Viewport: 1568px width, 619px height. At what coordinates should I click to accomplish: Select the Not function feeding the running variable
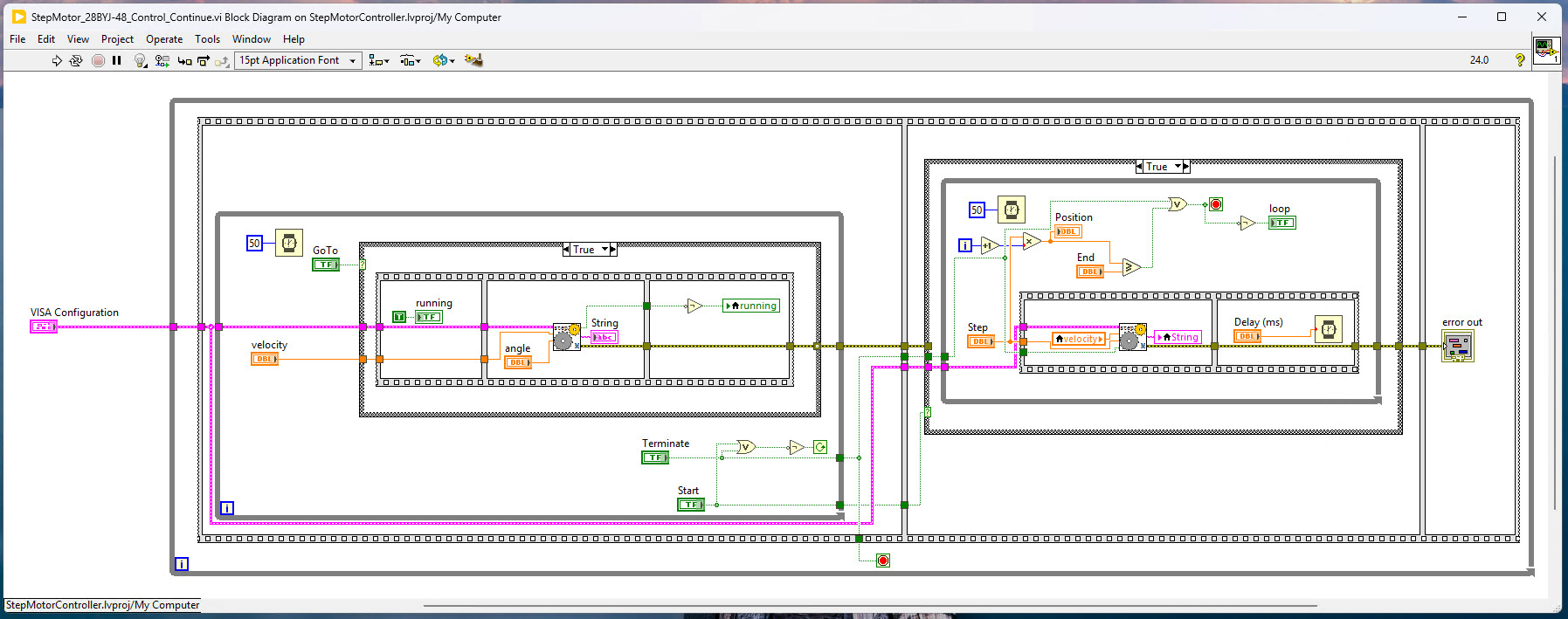pos(694,306)
